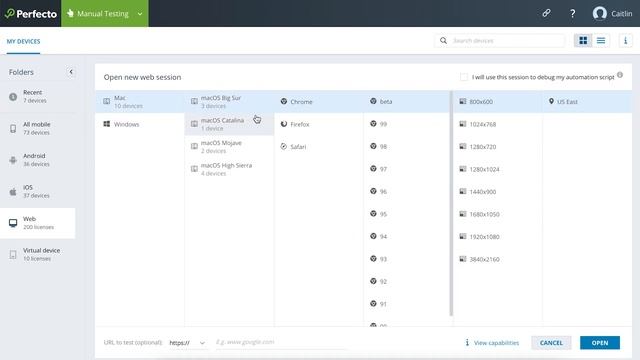Select Mac platform
The image size is (640, 360).
point(140,102)
